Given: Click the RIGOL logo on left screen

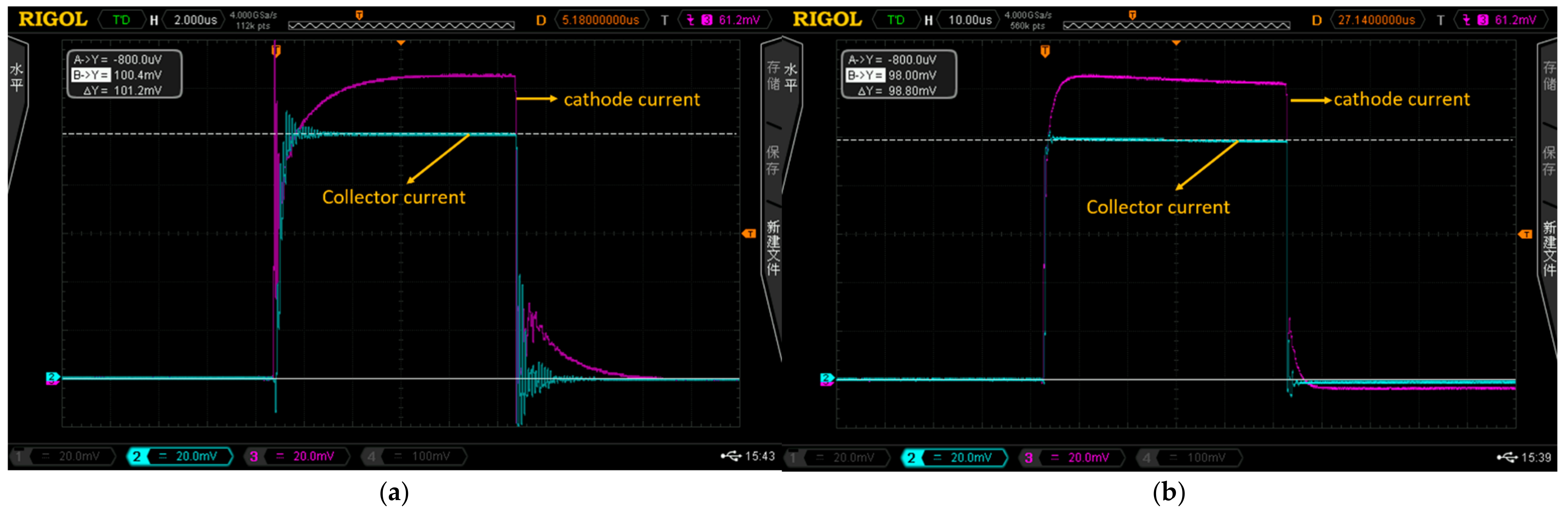Looking at the screenshot, I should [x=53, y=20].
